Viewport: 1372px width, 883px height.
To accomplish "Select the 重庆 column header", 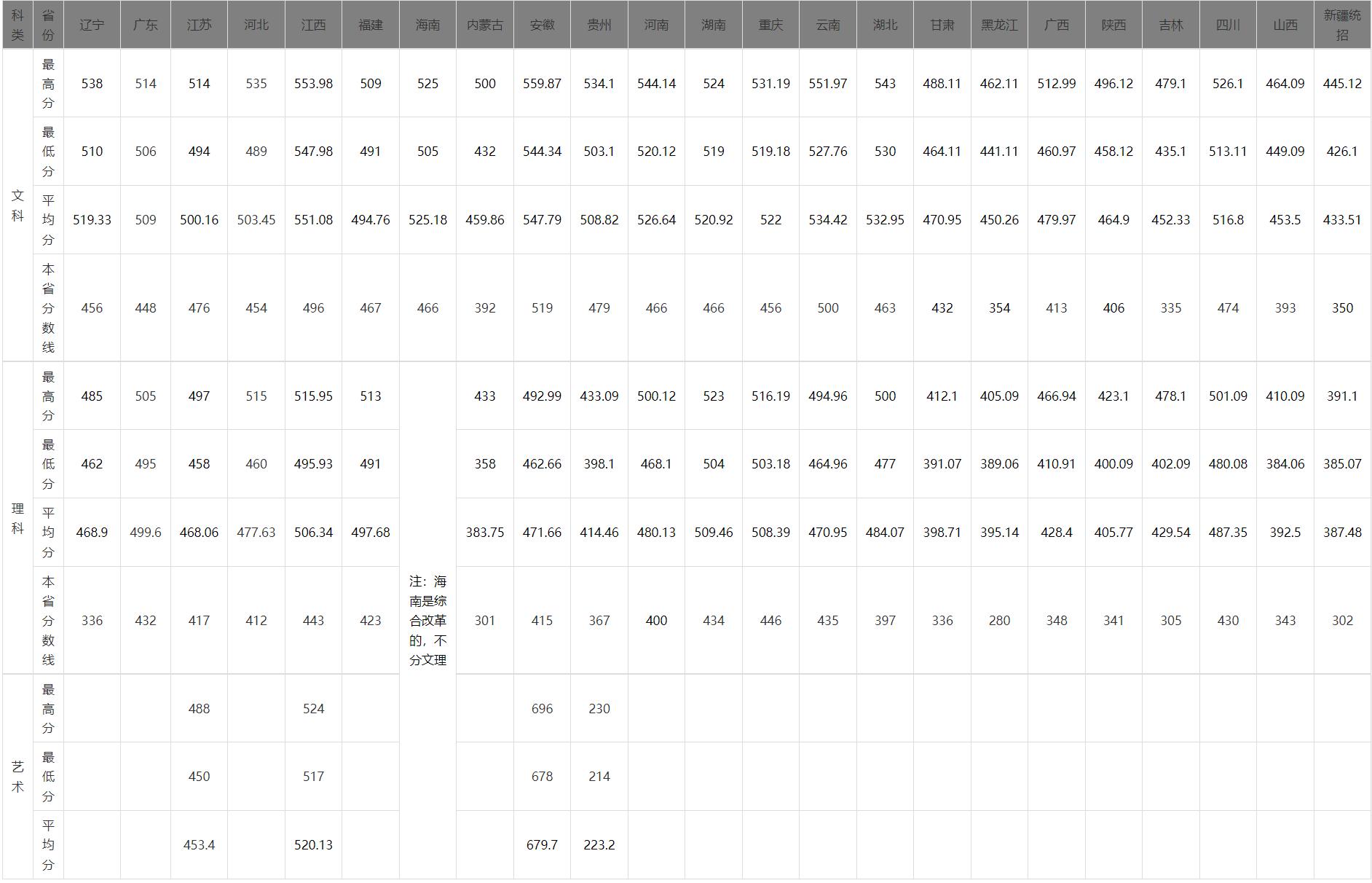I will coord(770,25).
